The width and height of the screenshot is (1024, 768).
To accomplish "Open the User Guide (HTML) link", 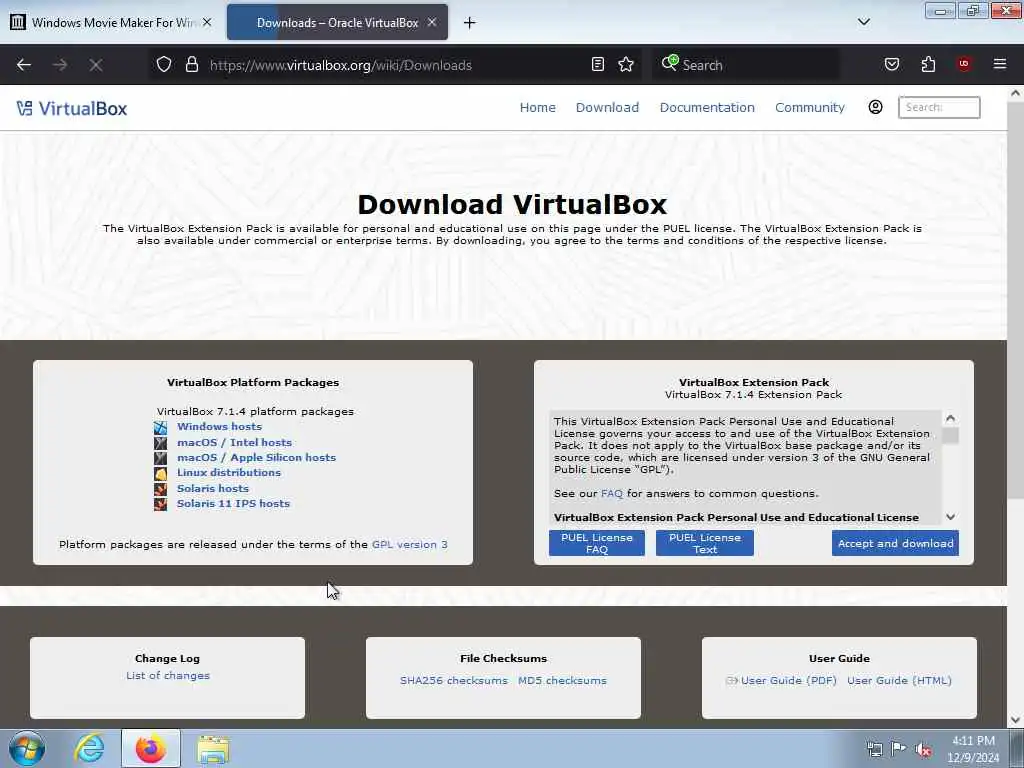I will [899, 680].
